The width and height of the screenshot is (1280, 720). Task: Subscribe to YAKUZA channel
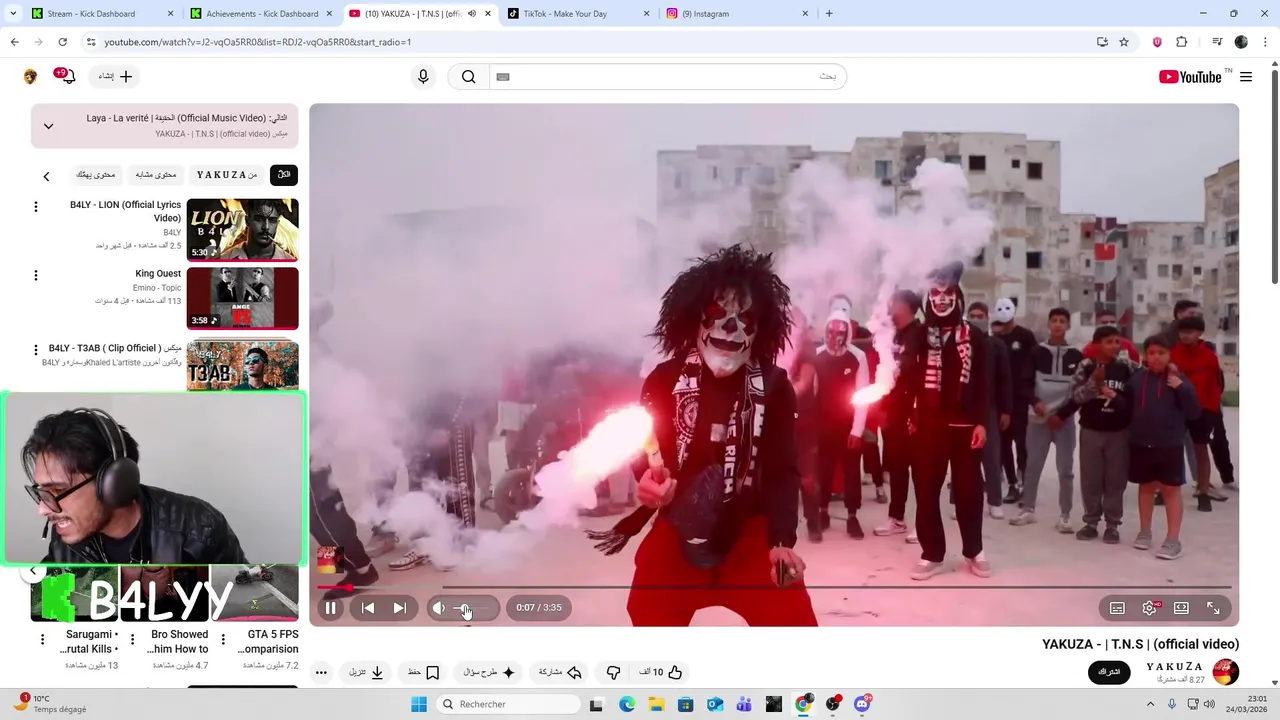(x=1109, y=672)
